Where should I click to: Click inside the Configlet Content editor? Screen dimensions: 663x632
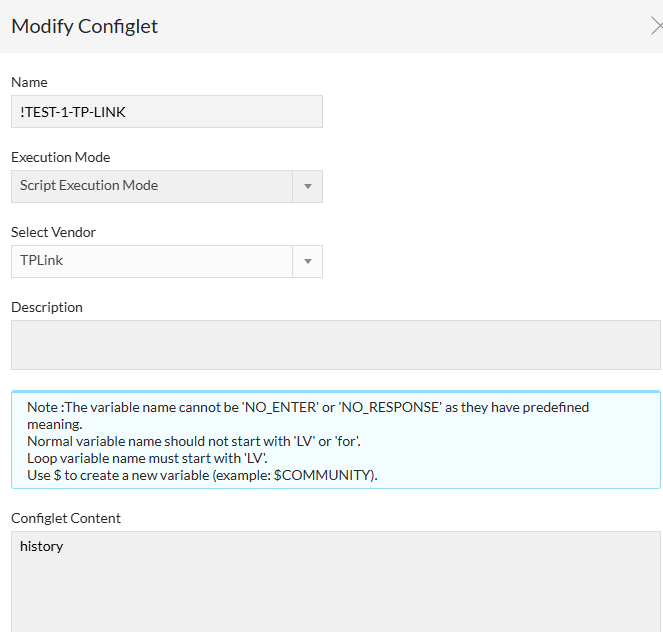pyautogui.click(x=335, y=590)
